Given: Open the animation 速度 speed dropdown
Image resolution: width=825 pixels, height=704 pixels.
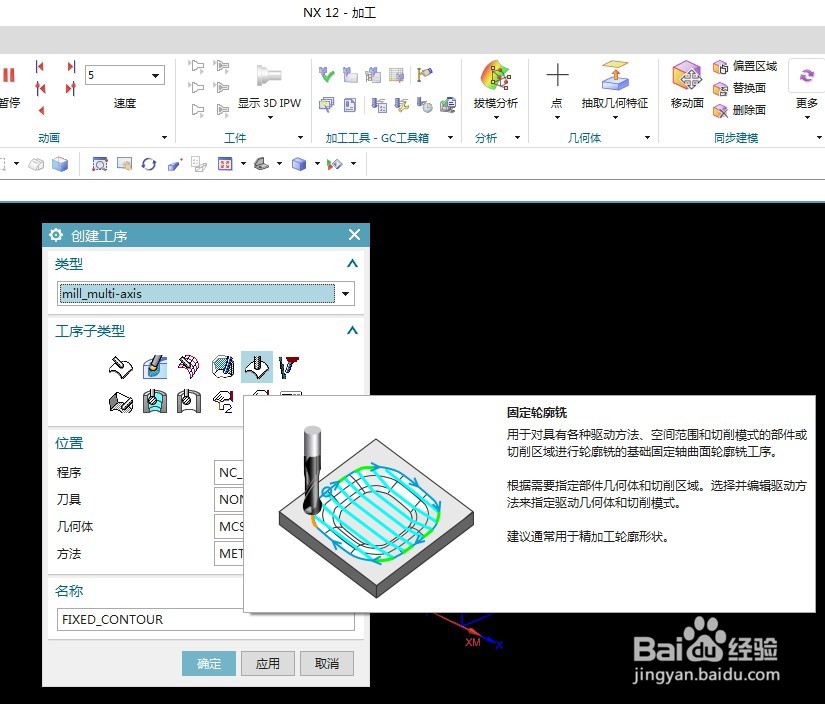Looking at the screenshot, I should point(155,75).
